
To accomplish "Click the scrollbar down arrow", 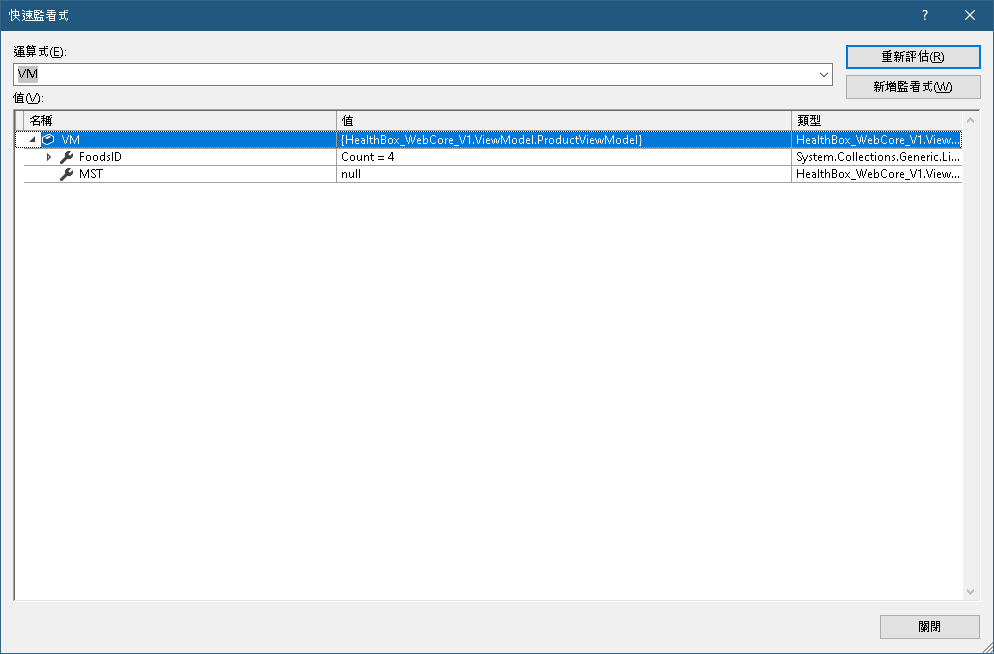I will click(x=971, y=591).
